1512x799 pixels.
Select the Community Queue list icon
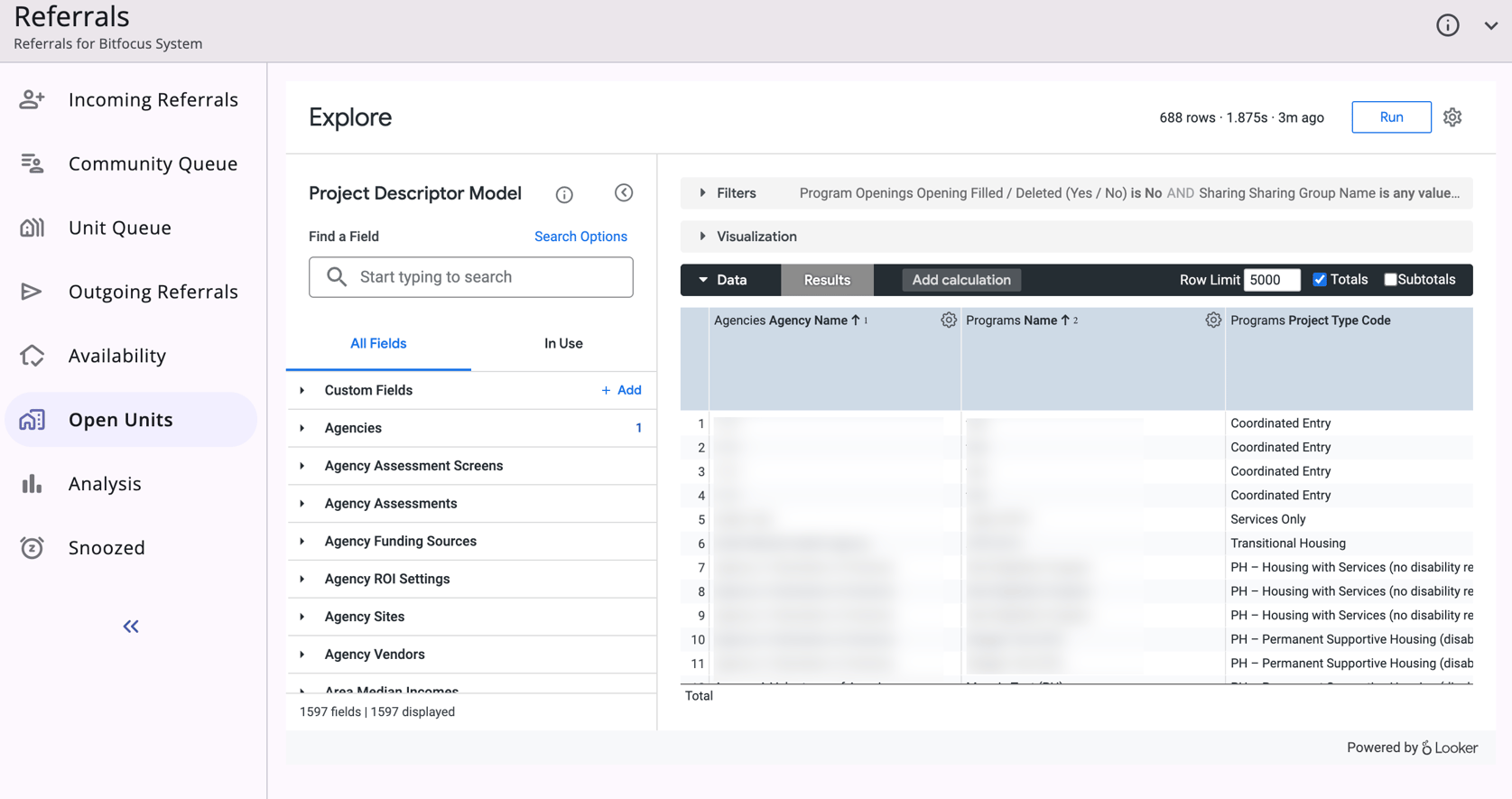32,163
